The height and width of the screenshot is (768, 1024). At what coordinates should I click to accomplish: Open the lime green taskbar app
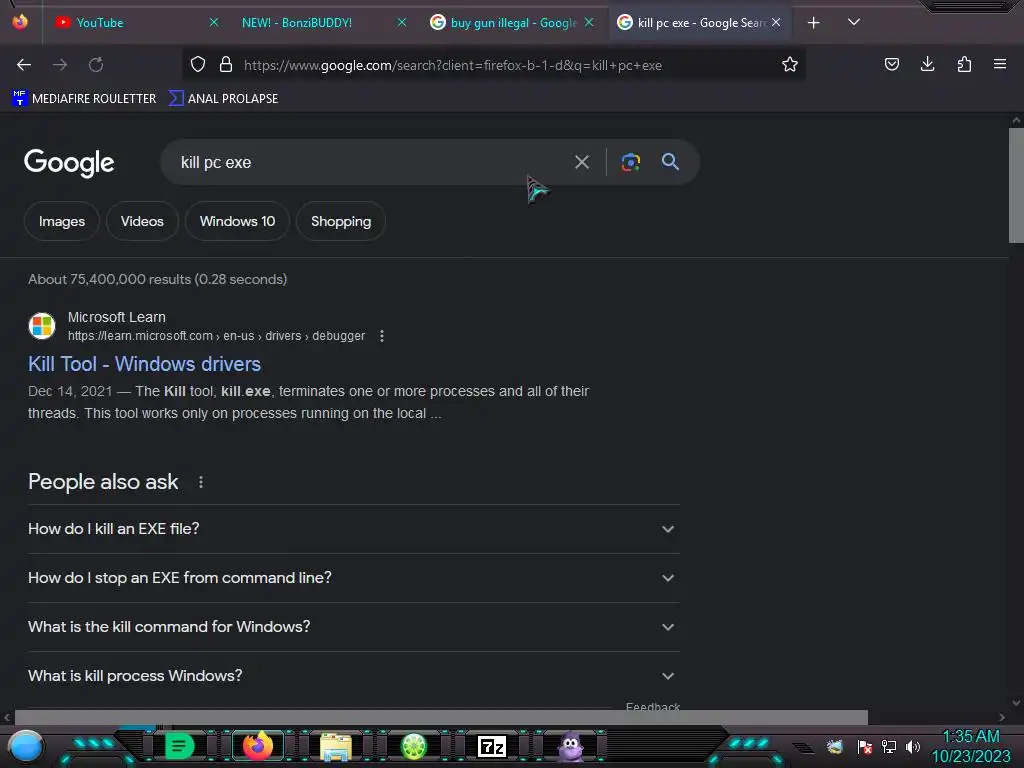tap(413, 746)
